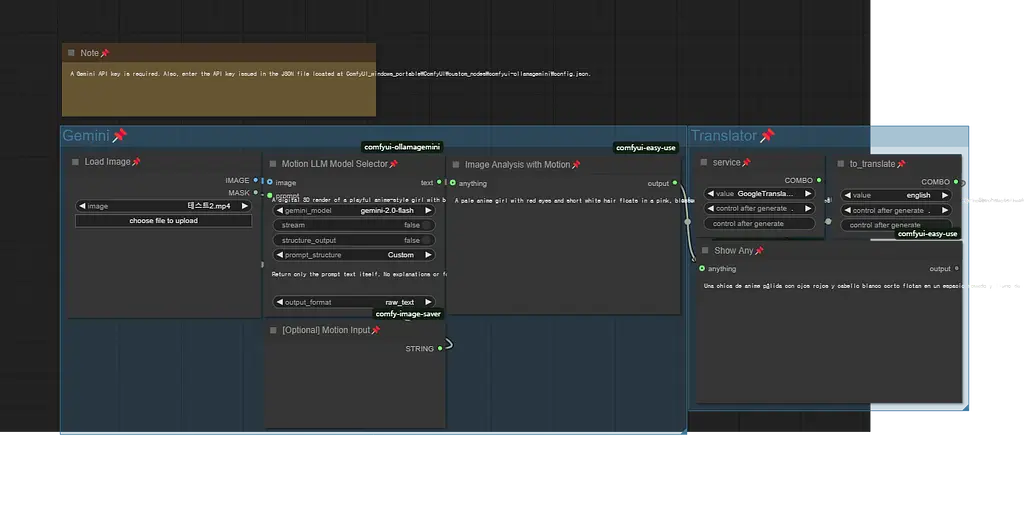Click the comfyui-ollamagemini badge
This screenshot has width=1024, height=508.
coord(402,147)
